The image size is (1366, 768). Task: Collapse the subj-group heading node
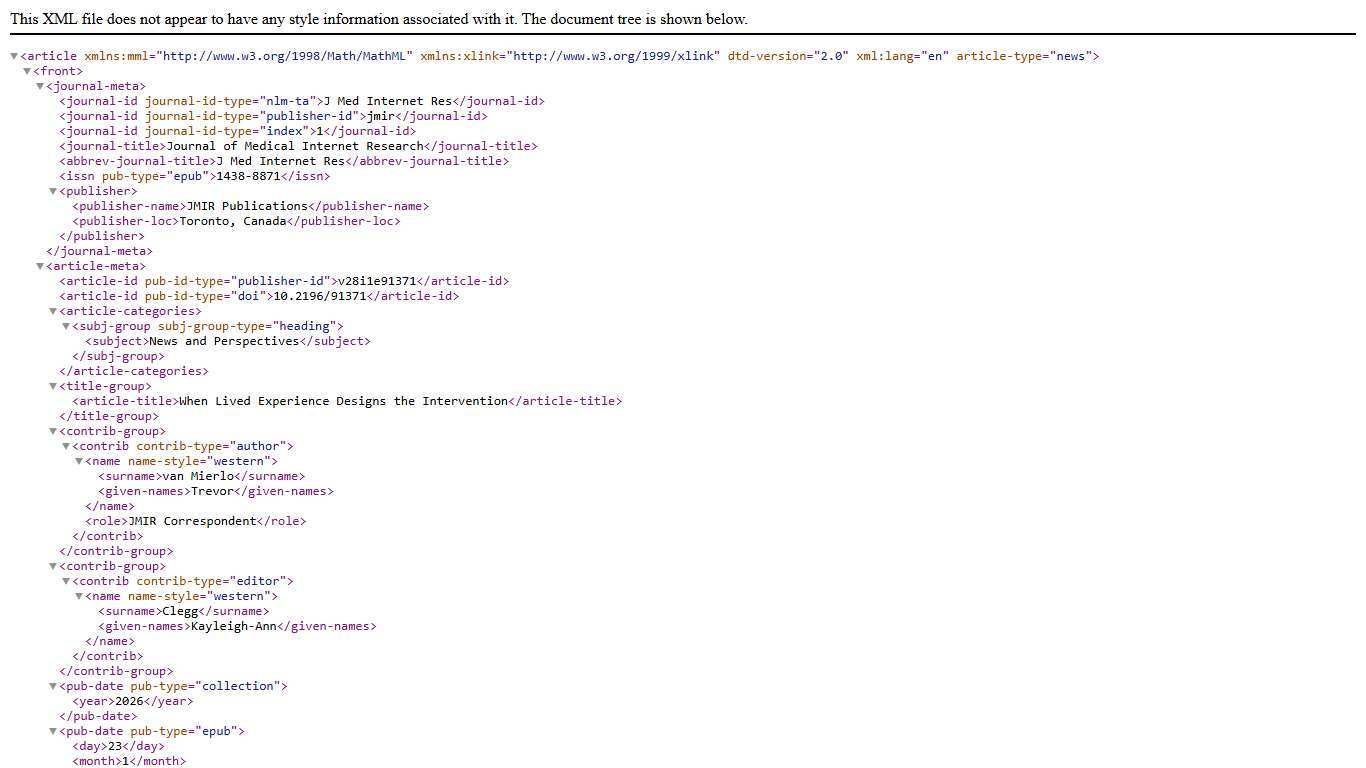66,327
